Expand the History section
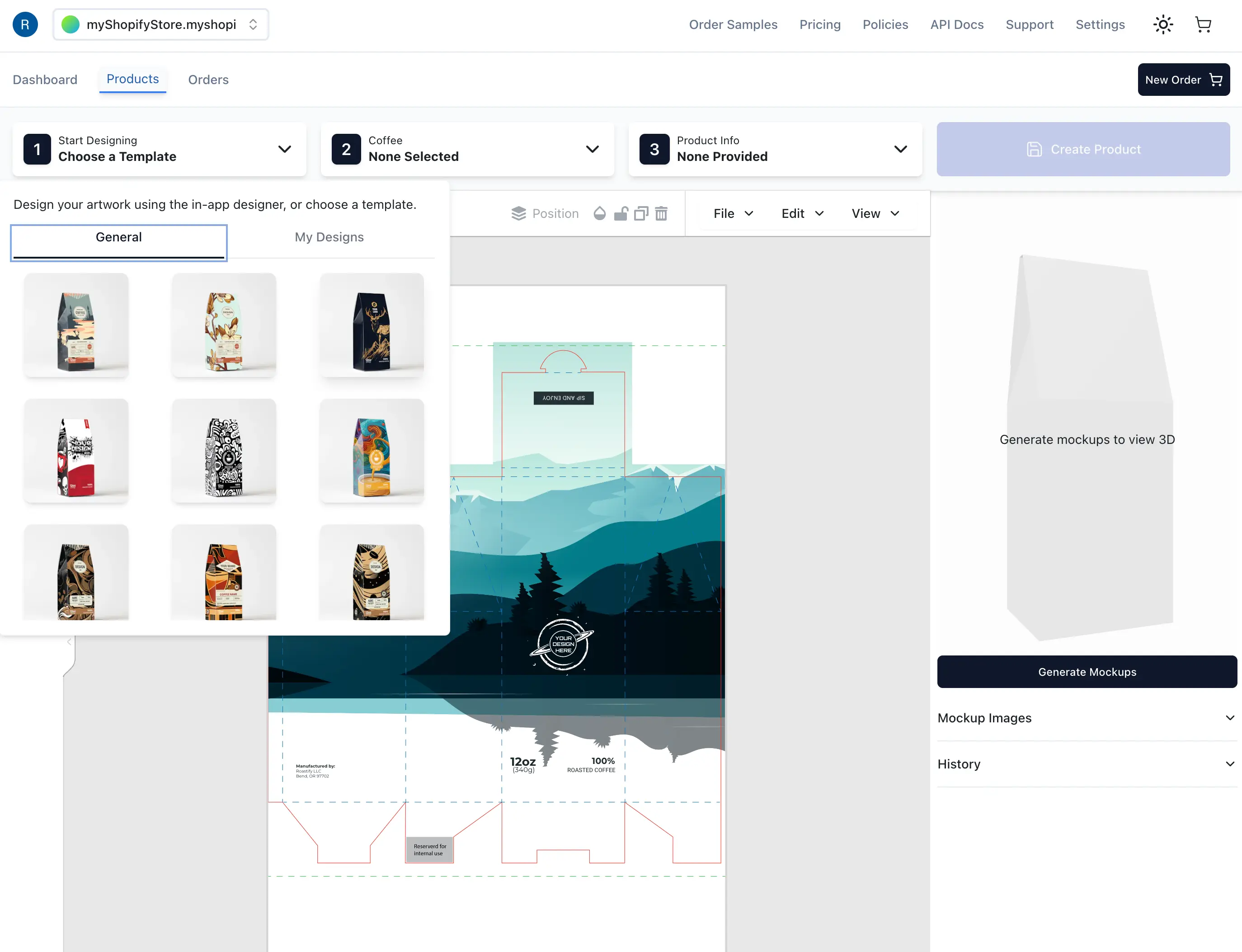 click(x=1086, y=764)
